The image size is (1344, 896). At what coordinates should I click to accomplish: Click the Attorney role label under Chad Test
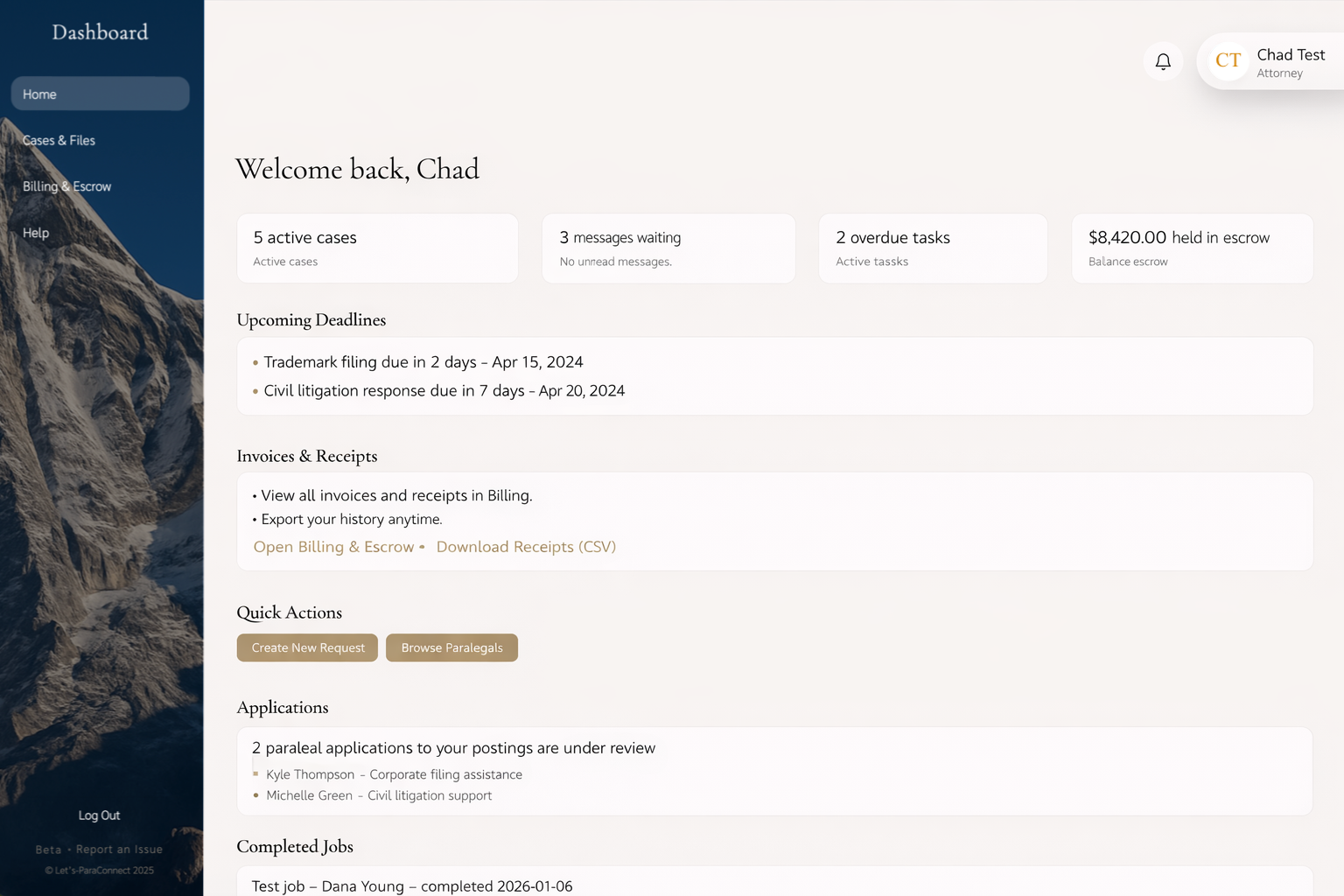click(x=1280, y=73)
